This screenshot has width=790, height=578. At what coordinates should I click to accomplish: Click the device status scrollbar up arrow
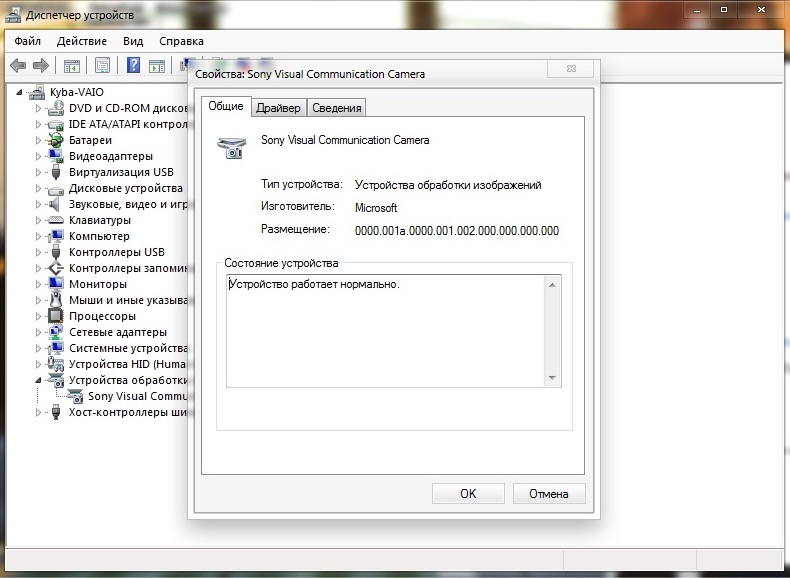(x=552, y=285)
